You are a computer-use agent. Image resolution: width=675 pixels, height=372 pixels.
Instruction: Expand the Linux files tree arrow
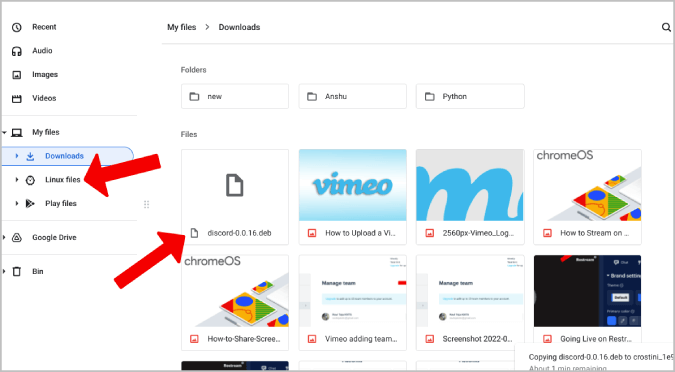click(x=17, y=180)
